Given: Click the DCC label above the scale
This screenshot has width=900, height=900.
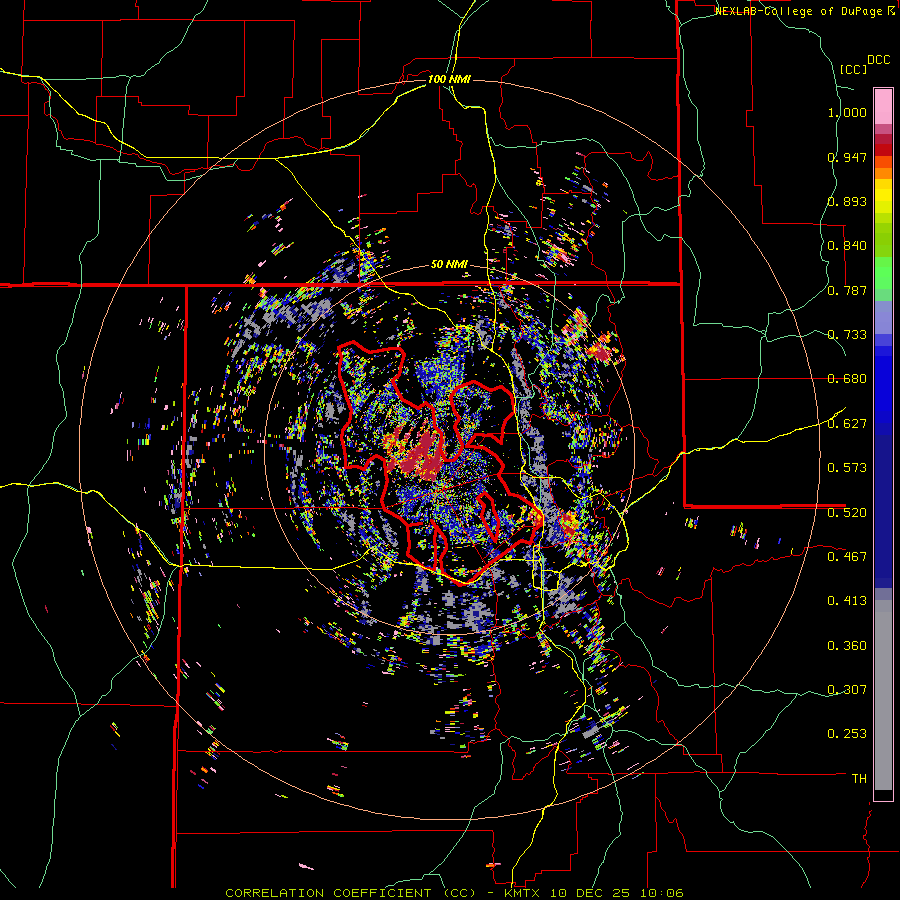Looking at the screenshot, I should (878, 60).
